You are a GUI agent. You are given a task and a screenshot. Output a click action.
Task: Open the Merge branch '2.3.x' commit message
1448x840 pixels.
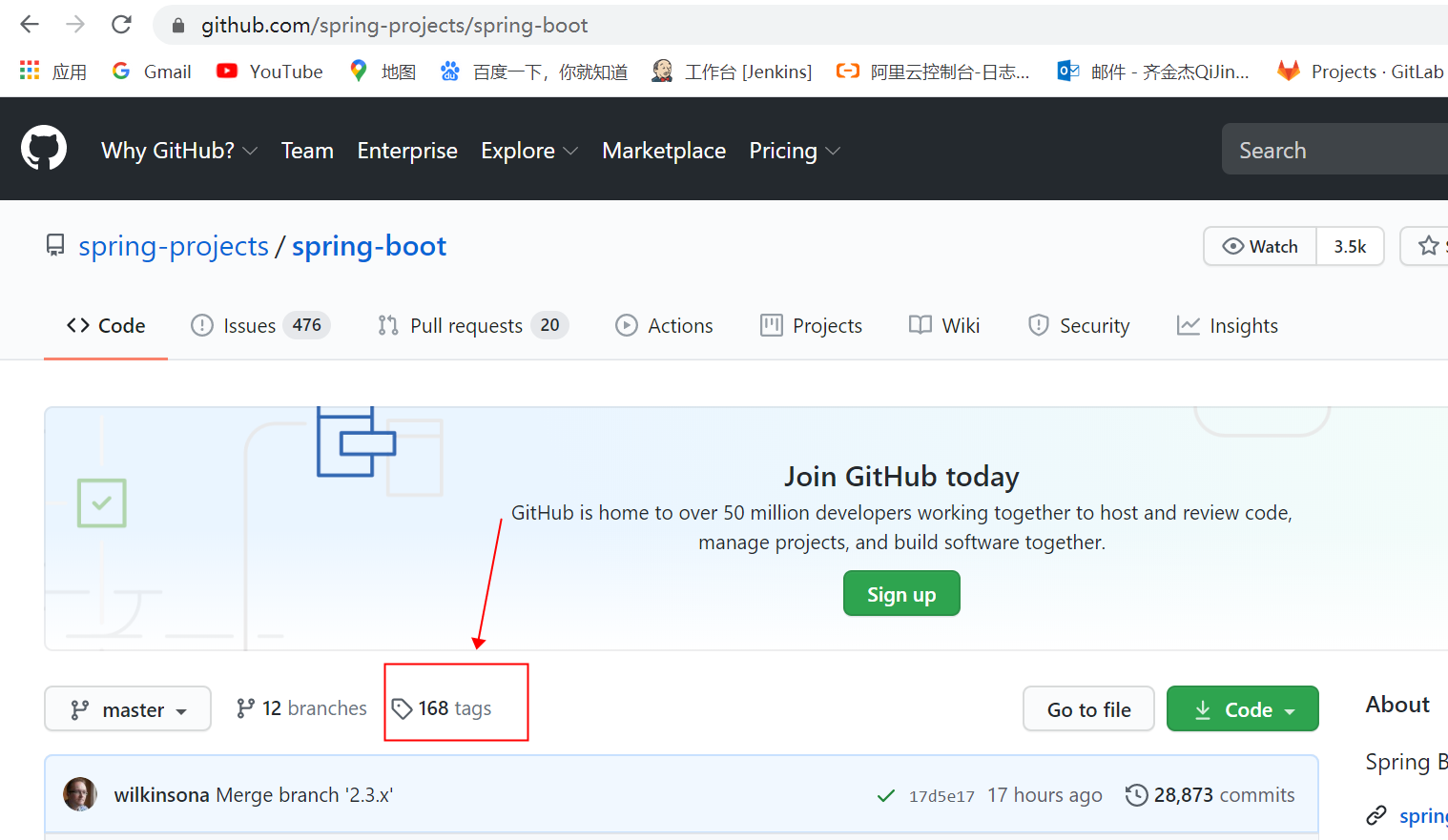pos(304,794)
